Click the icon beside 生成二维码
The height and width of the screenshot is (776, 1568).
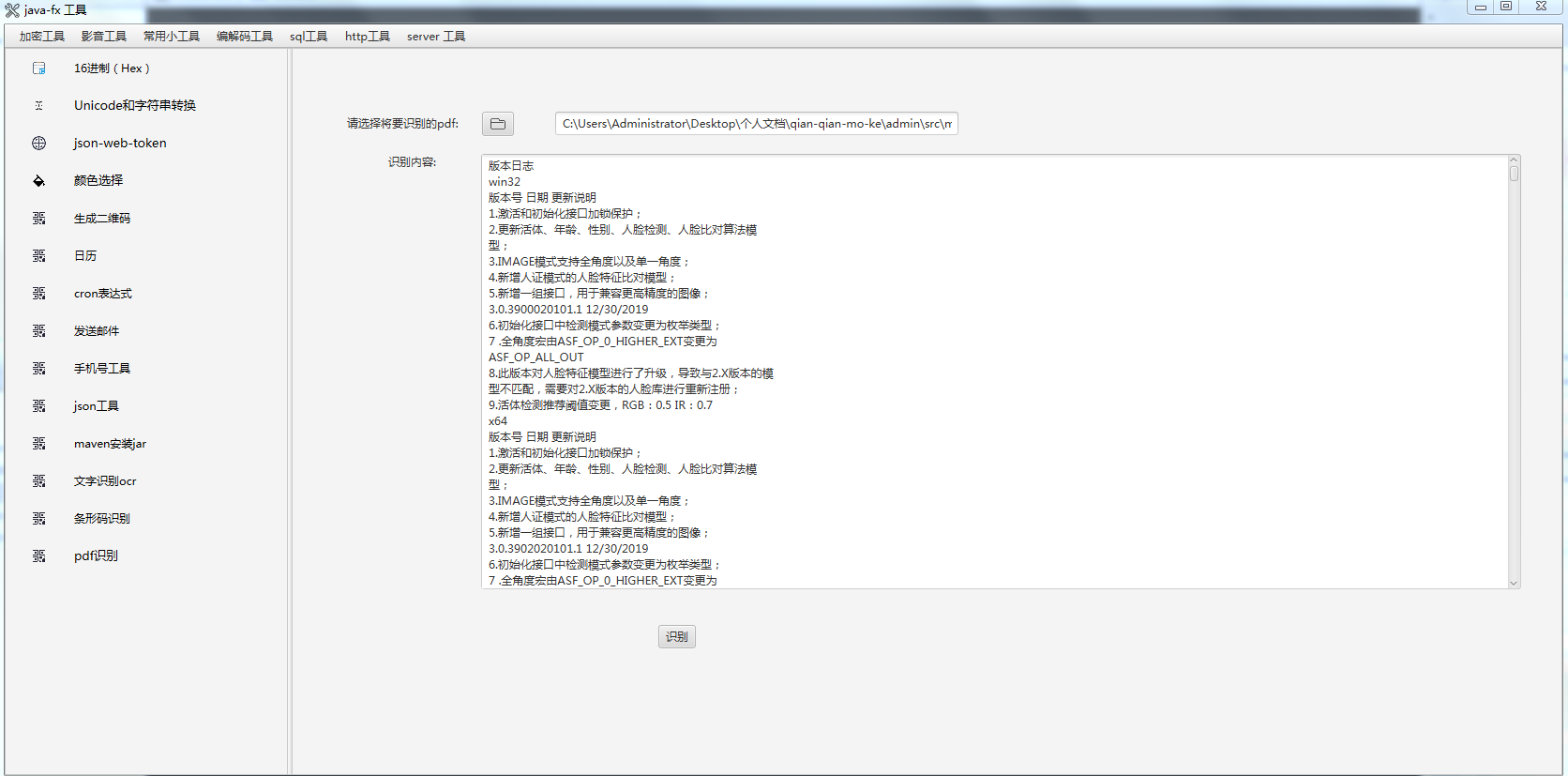38,219
